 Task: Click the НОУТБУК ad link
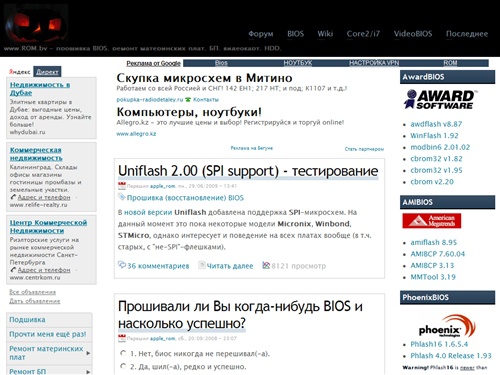point(298,63)
